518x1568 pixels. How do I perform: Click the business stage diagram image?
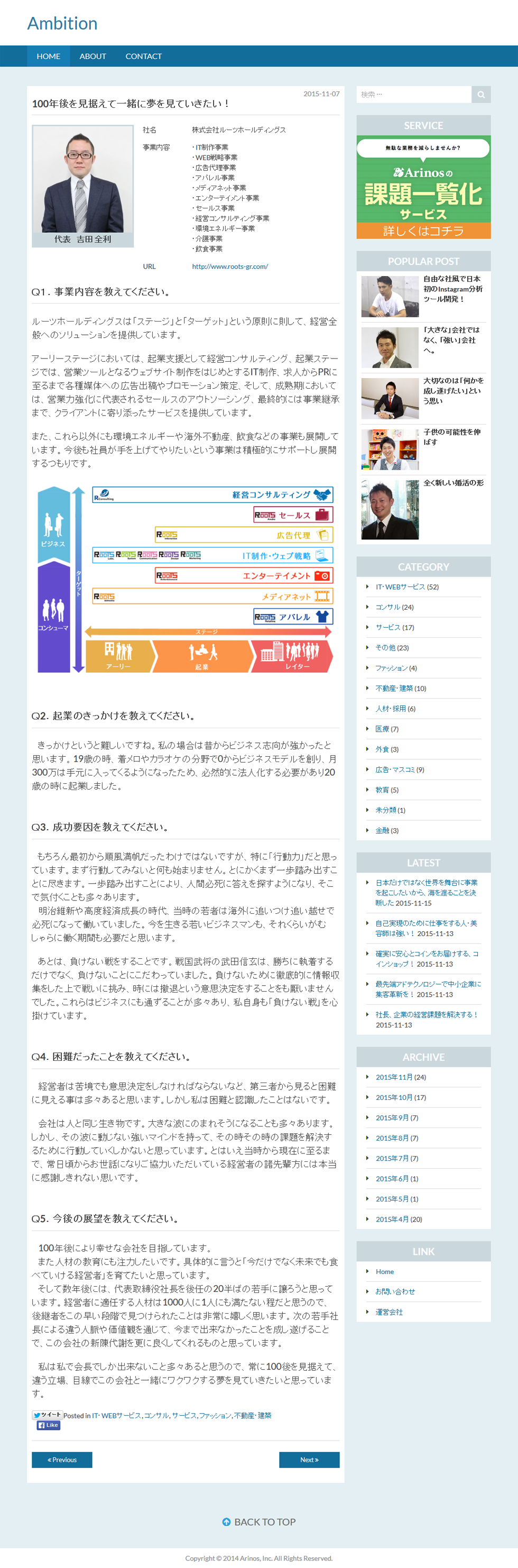pos(185,579)
